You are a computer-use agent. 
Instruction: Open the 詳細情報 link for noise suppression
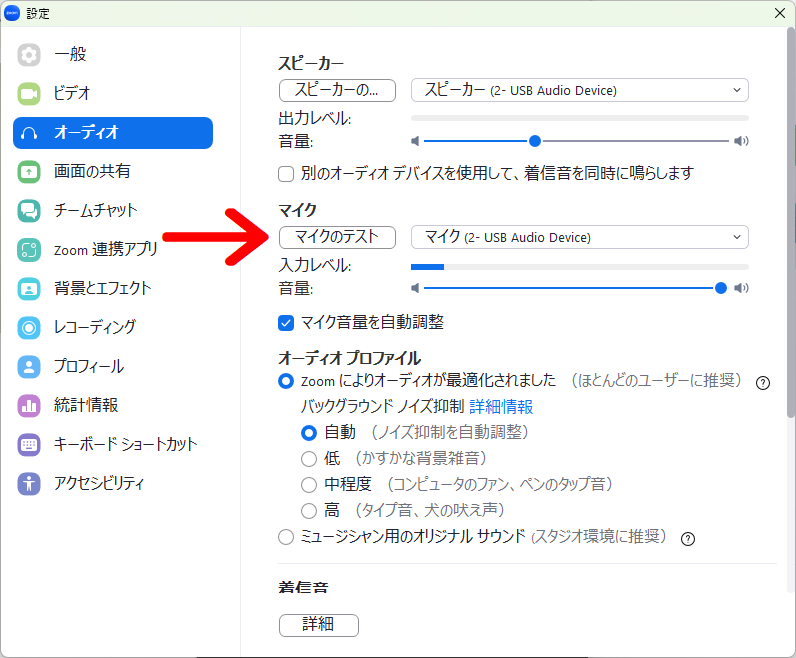(x=501, y=407)
